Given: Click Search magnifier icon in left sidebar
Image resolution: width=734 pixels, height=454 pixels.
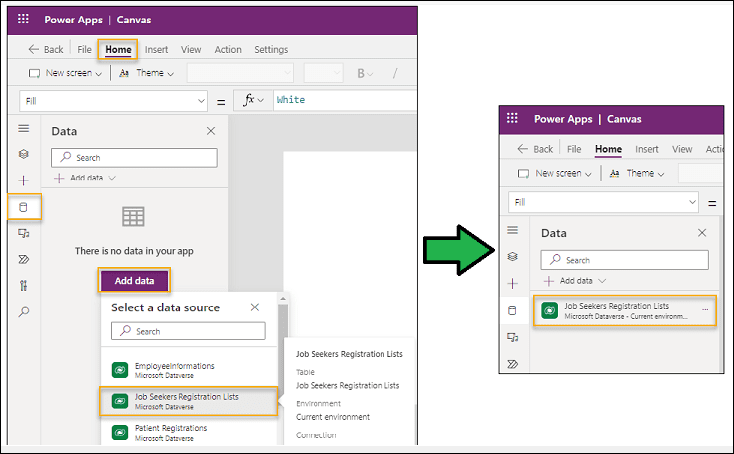Looking at the screenshot, I should (24, 312).
